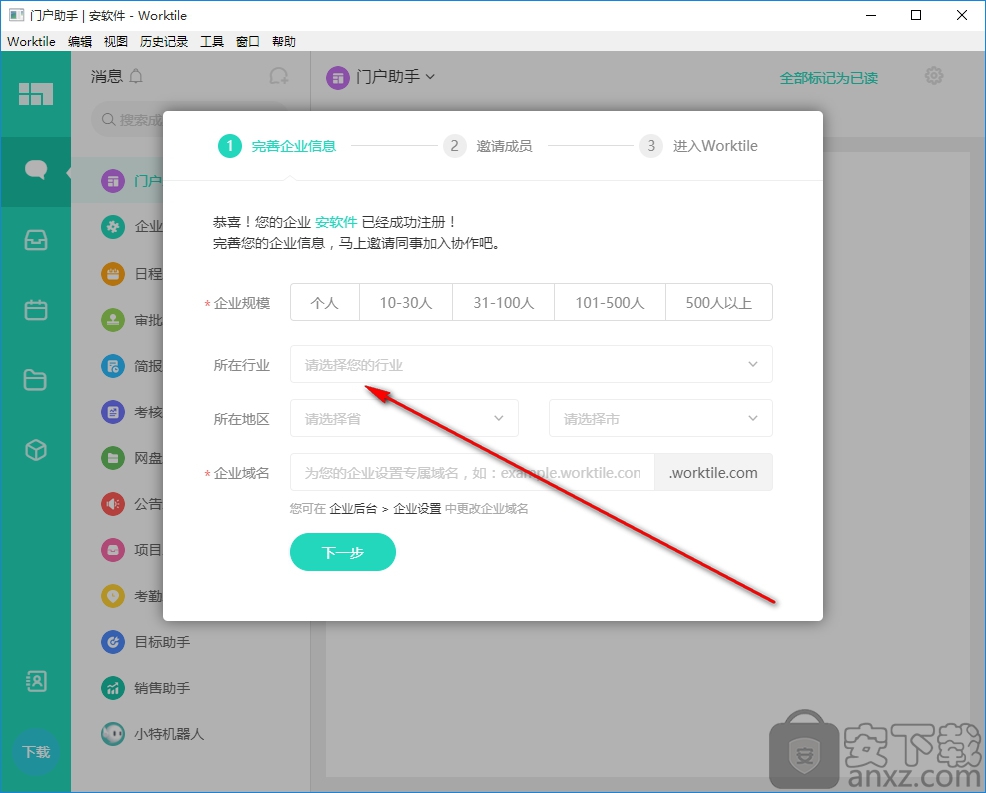Click the 安软件 company name link
Viewport: 986px width, 793px height.
pyautogui.click(x=336, y=222)
